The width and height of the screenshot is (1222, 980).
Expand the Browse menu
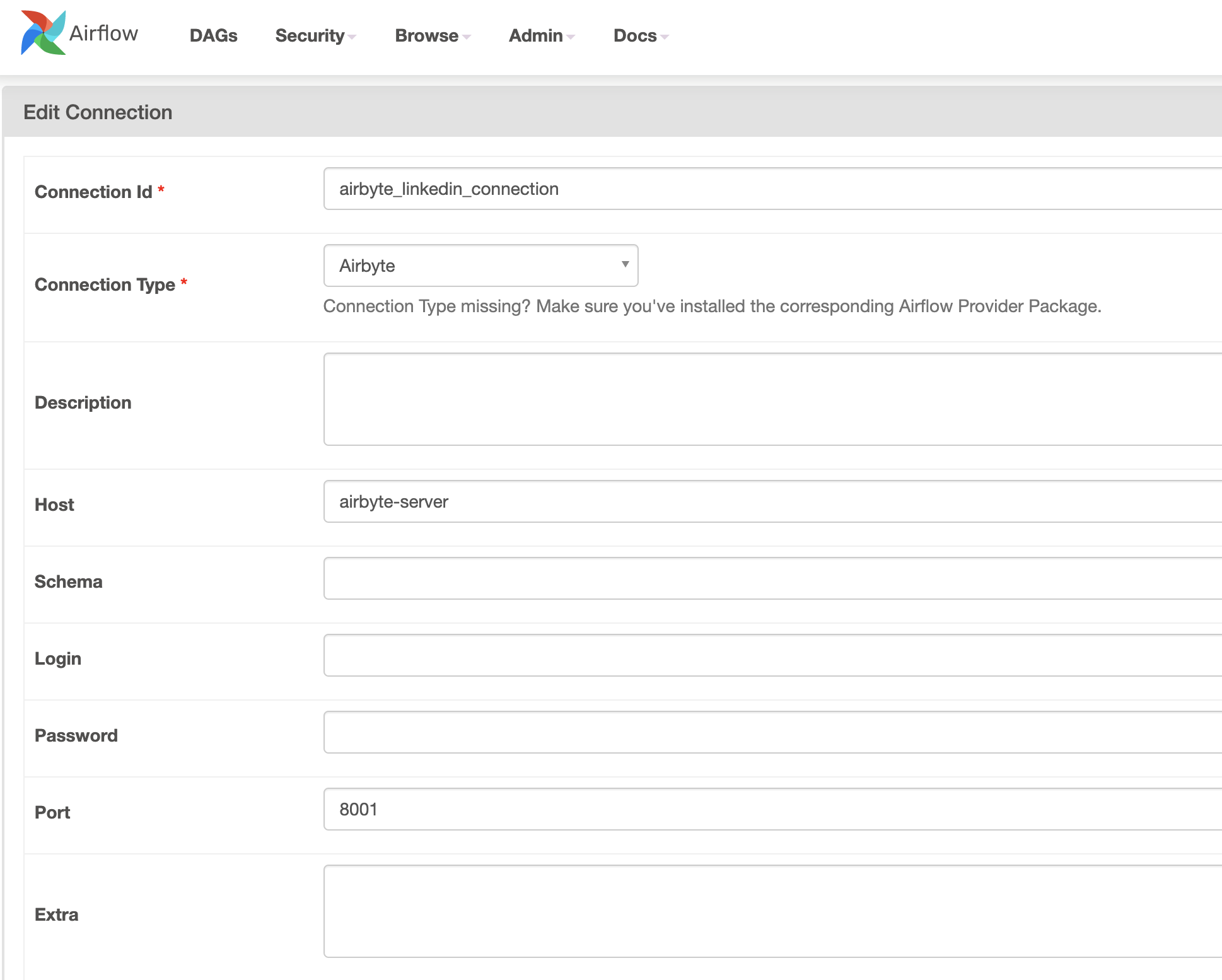coord(433,36)
